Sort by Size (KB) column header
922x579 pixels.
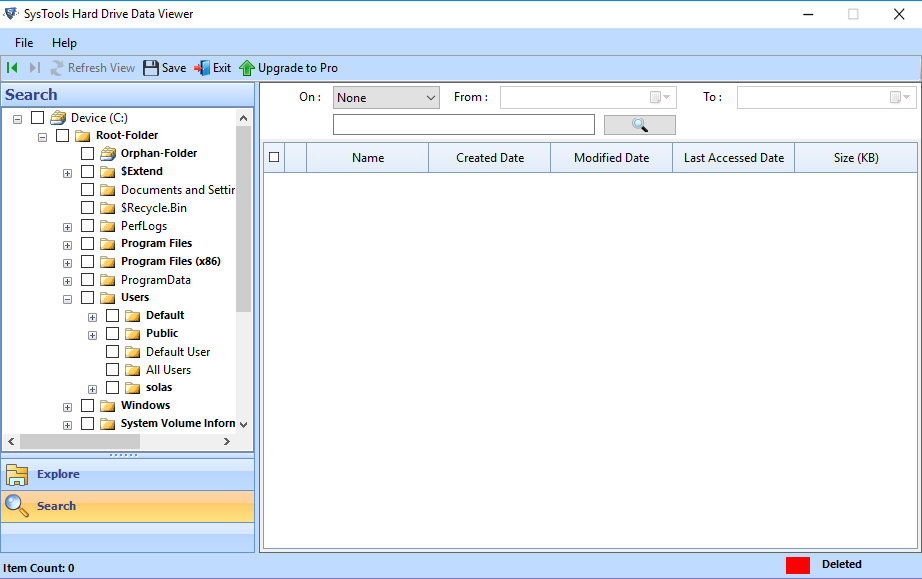(856, 158)
